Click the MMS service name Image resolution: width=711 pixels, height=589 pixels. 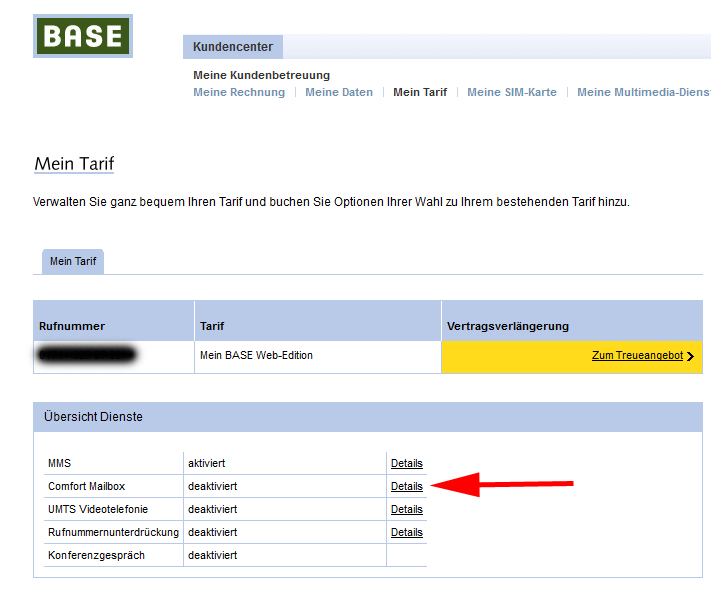point(59,463)
